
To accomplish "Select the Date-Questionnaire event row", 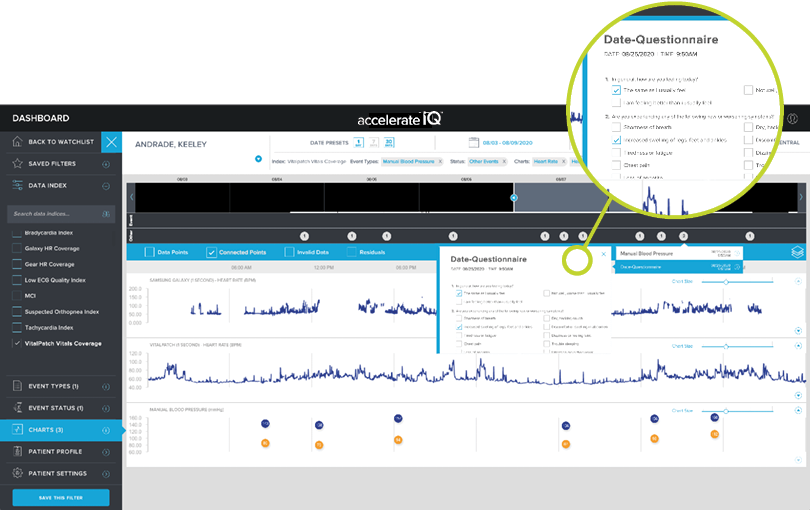I will pyautogui.click(x=679, y=267).
